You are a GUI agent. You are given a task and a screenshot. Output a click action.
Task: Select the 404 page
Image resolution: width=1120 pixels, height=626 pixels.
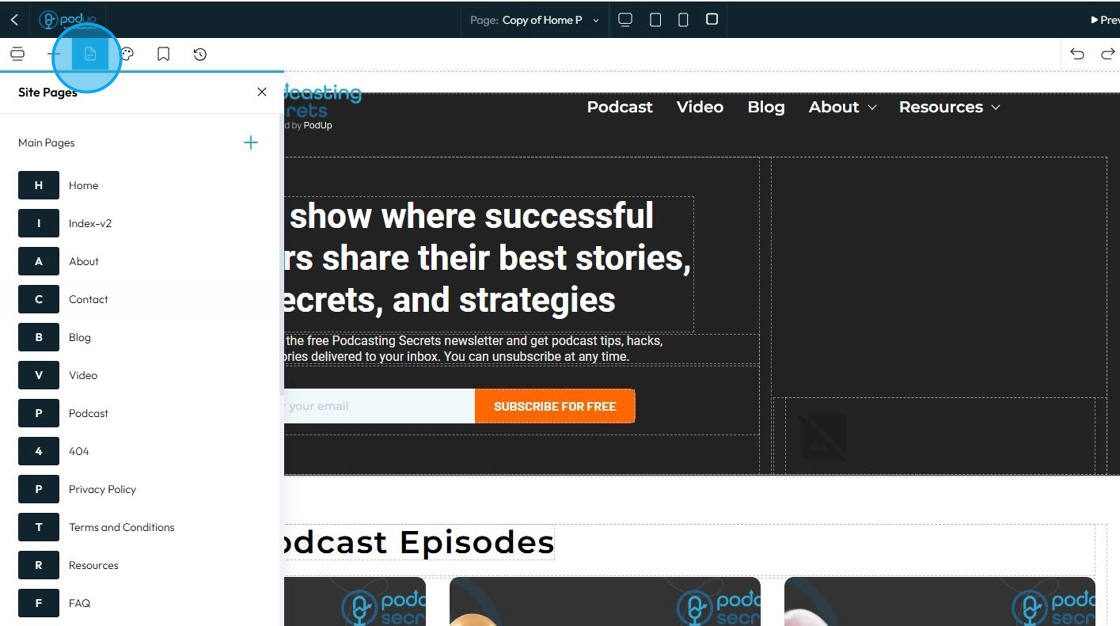tap(79, 451)
